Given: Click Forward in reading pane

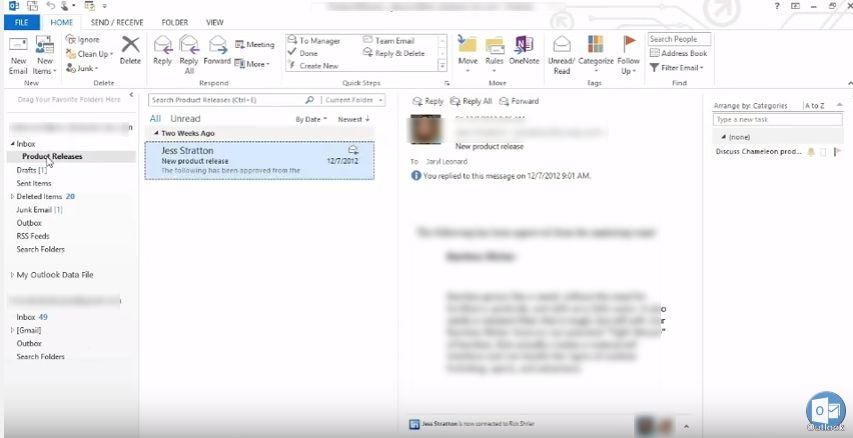Looking at the screenshot, I should 518,101.
